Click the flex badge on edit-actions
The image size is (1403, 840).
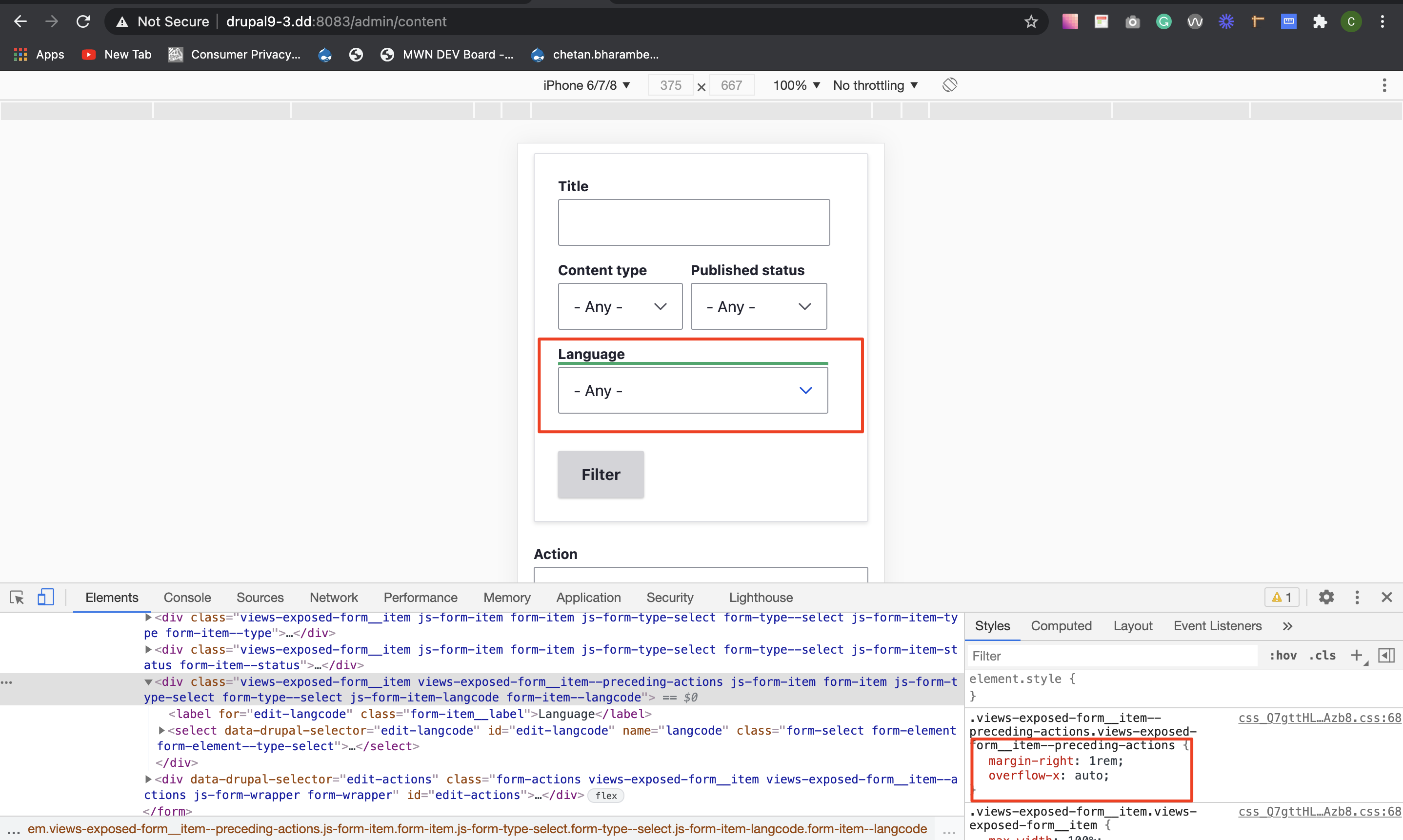click(x=606, y=795)
